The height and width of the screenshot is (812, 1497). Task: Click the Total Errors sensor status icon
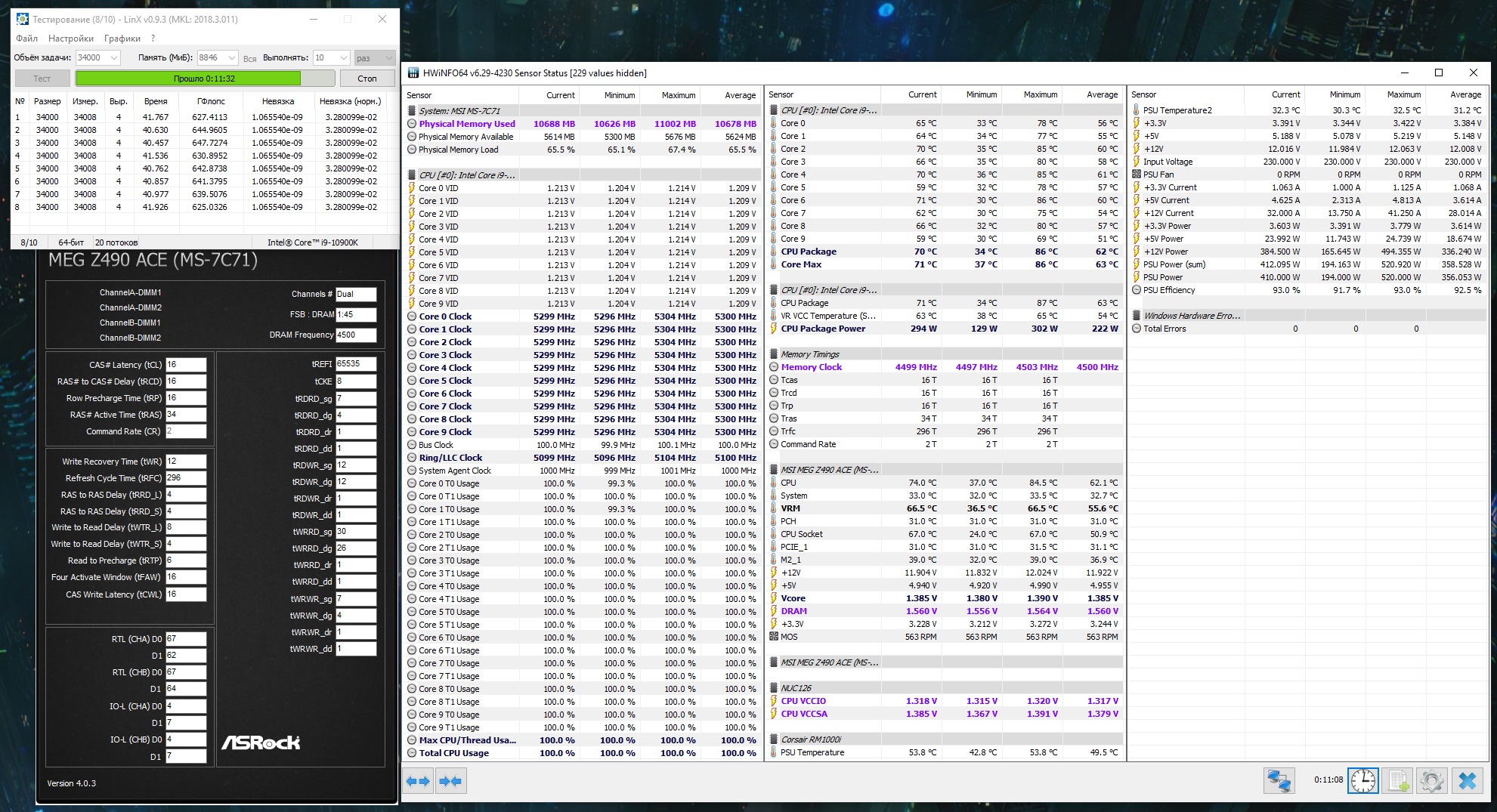click(x=1137, y=329)
